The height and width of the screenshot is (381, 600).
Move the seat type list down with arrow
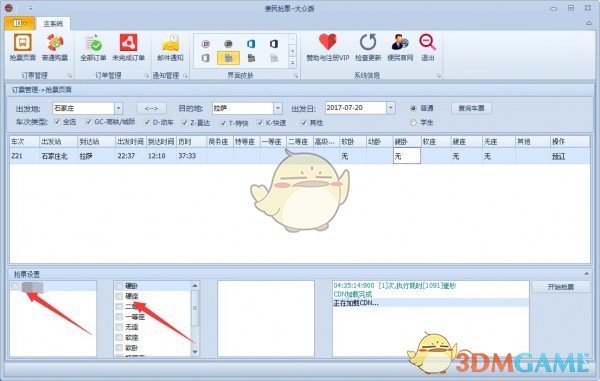195,352
